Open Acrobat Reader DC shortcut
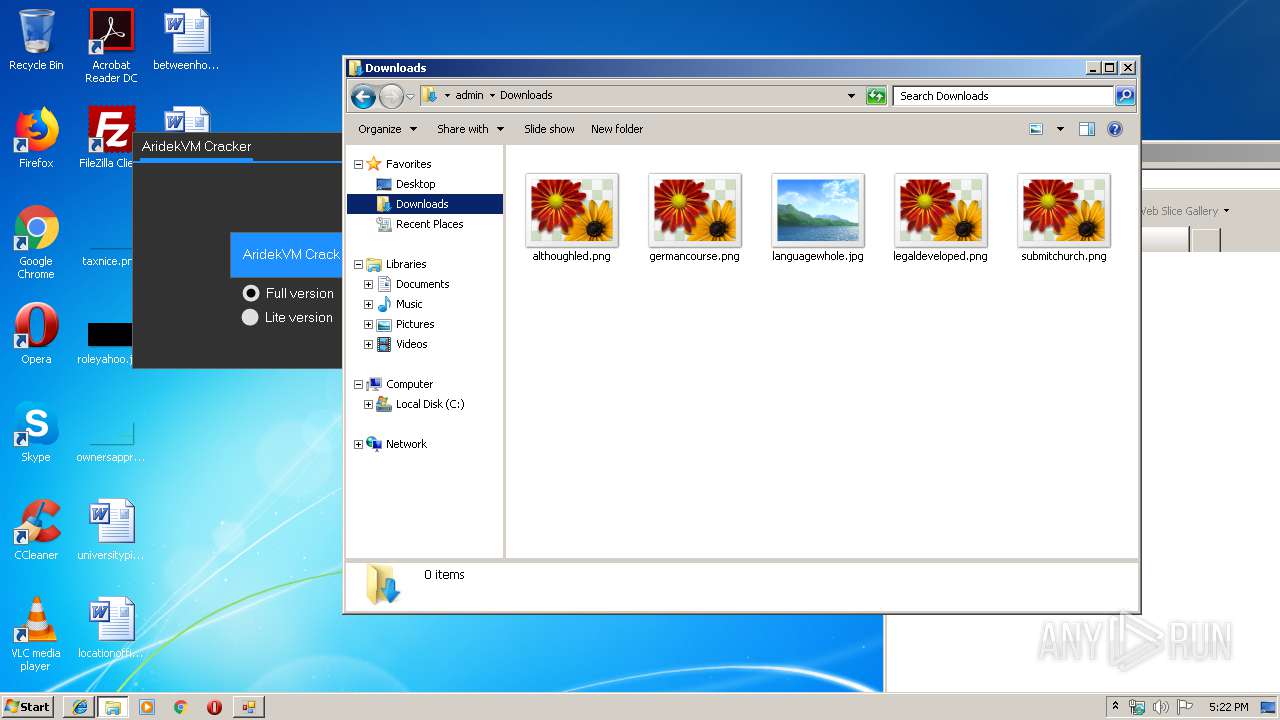This screenshot has height=720, width=1280. point(111,46)
